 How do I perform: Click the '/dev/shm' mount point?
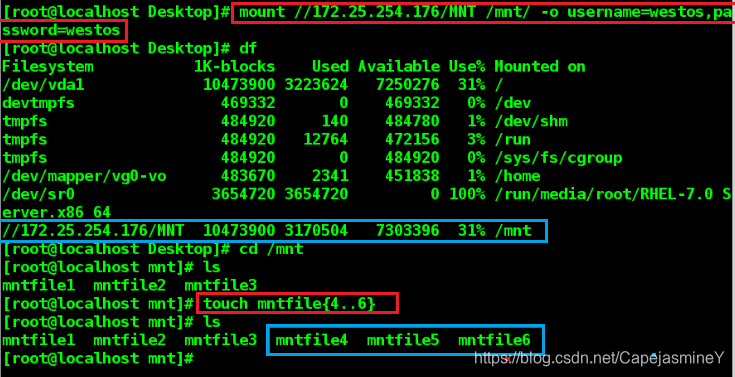pyautogui.click(x=531, y=122)
